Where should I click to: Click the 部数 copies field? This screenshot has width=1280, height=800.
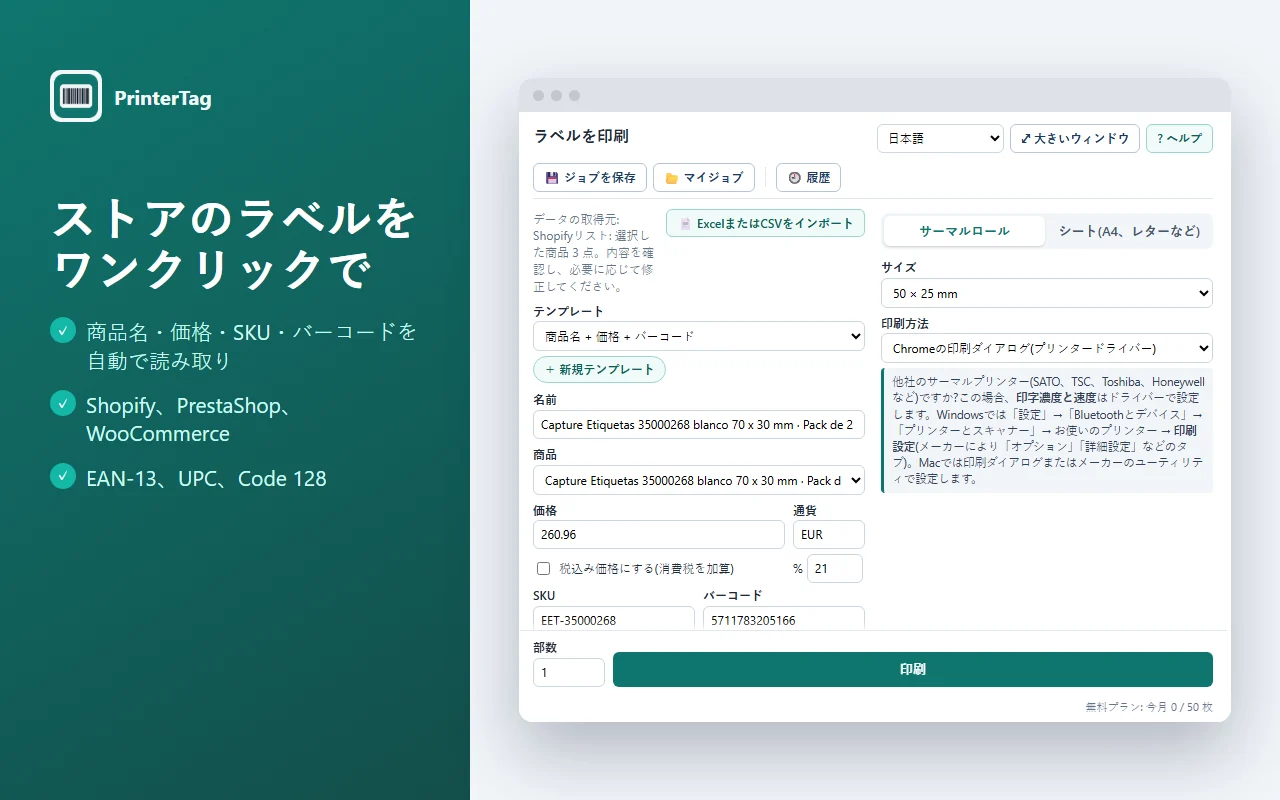click(569, 672)
